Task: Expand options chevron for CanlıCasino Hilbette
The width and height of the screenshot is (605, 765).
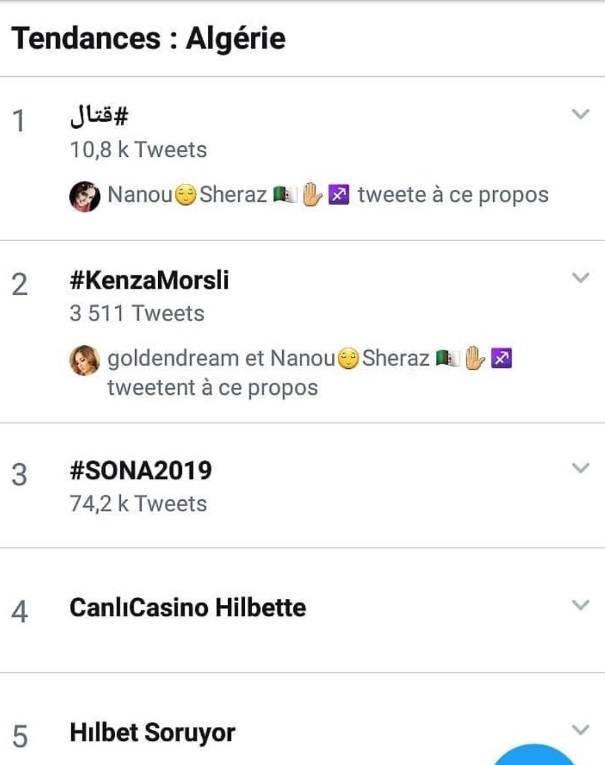Action: [x=580, y=605]
